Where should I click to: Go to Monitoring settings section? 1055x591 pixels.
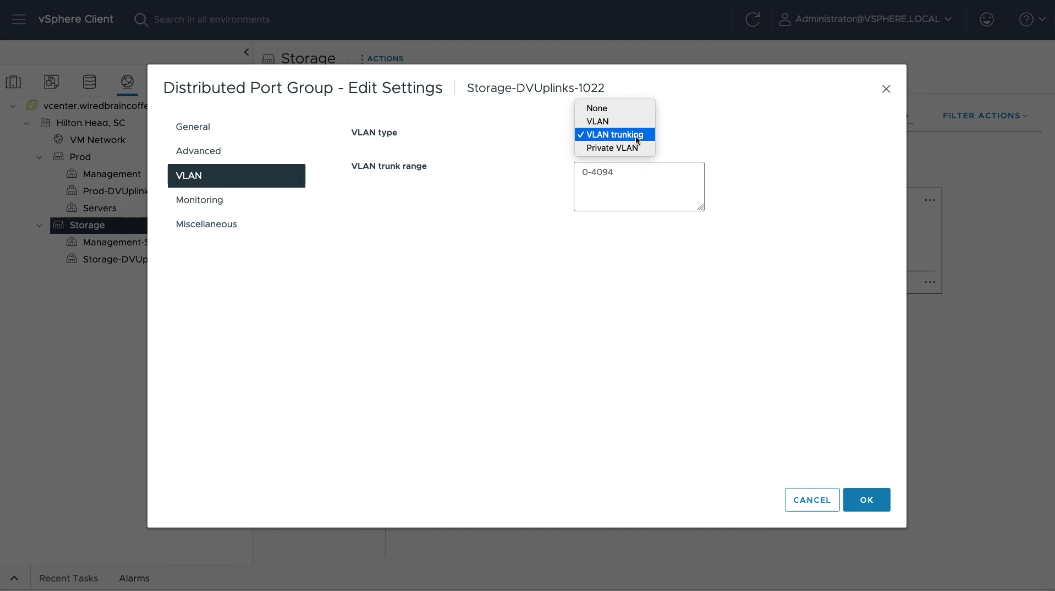[x=199, y=200]
